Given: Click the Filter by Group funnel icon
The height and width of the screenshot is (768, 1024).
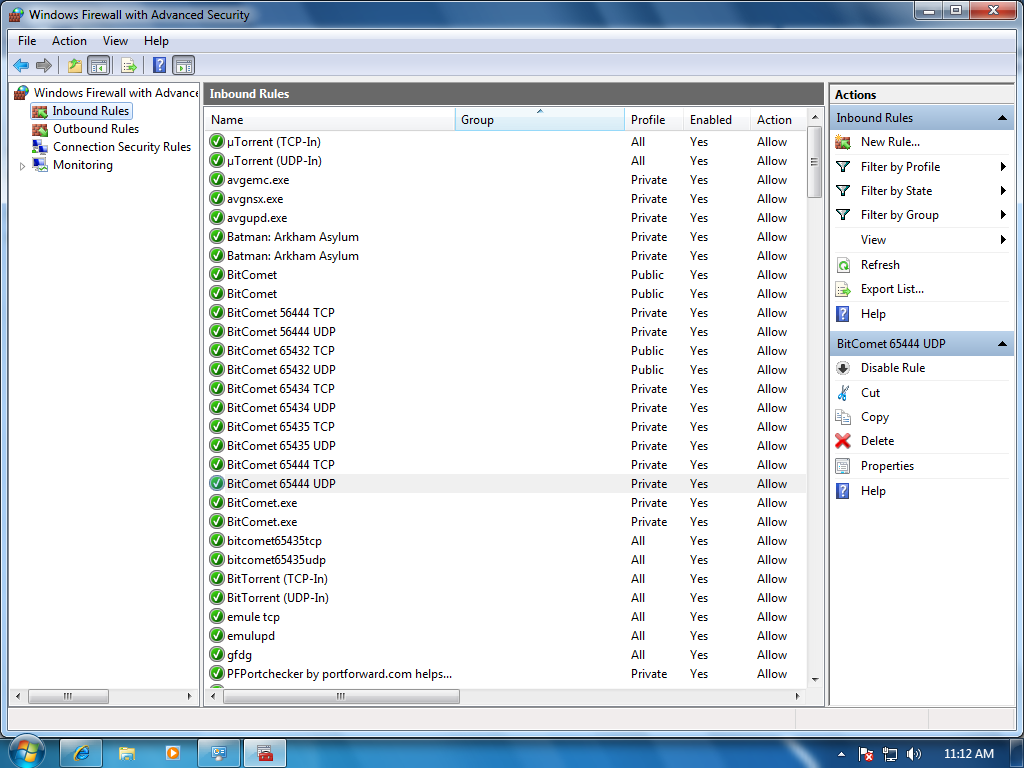Looking at the screenshot, I should (843, 215).
